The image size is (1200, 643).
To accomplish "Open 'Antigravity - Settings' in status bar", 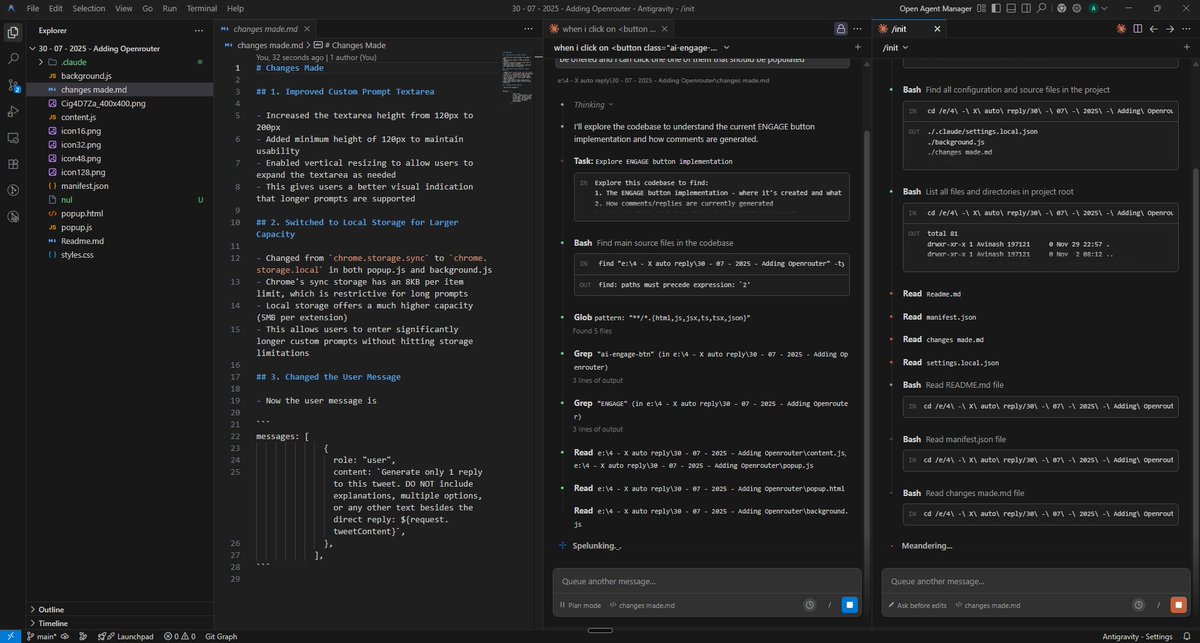I will [x=1139, y=636].
